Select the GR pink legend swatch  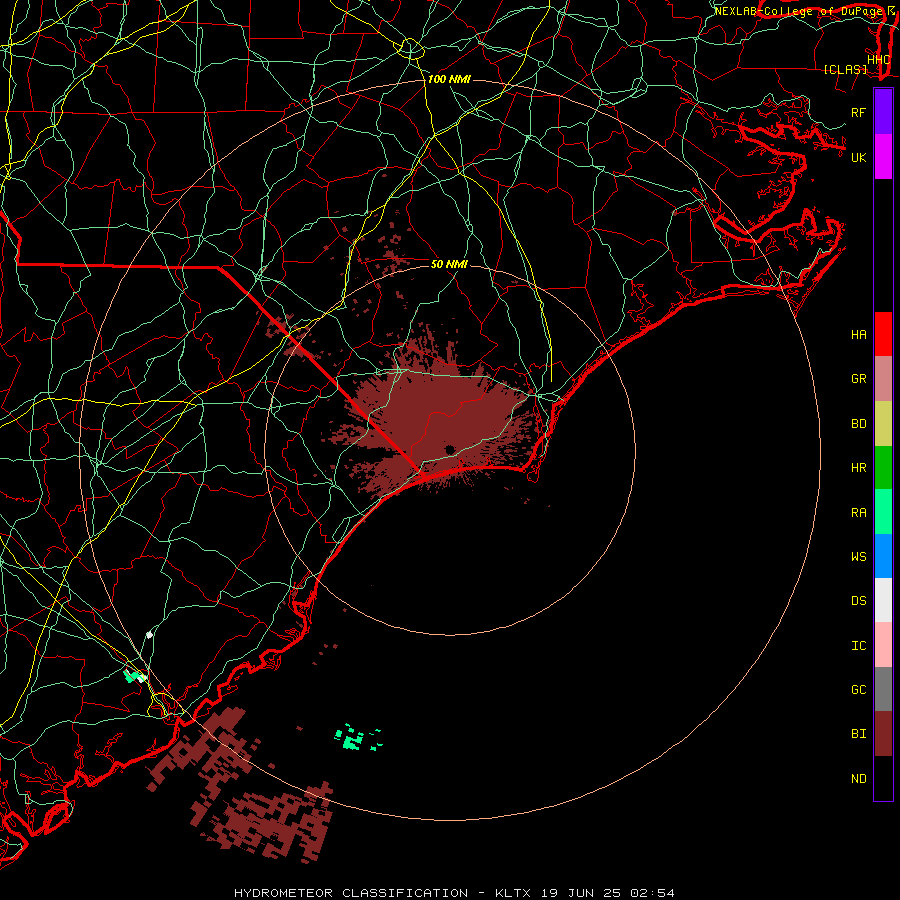(883, 378)
